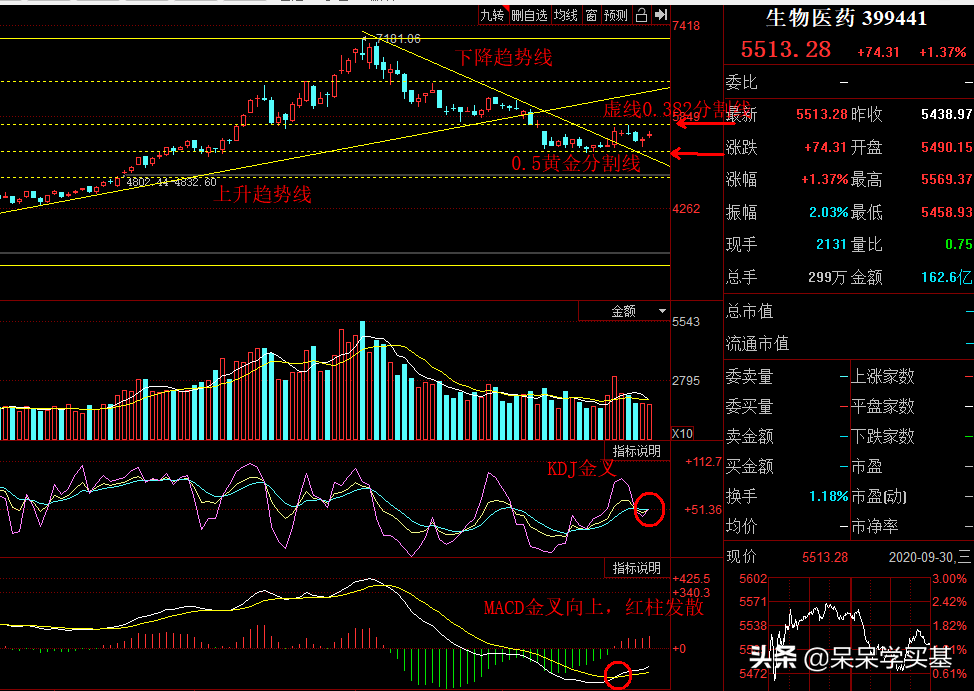This screenshot has width=974, height=691.
Task: Open the 窗 window button
Action: pyautogui.click(x=591, y=15)
